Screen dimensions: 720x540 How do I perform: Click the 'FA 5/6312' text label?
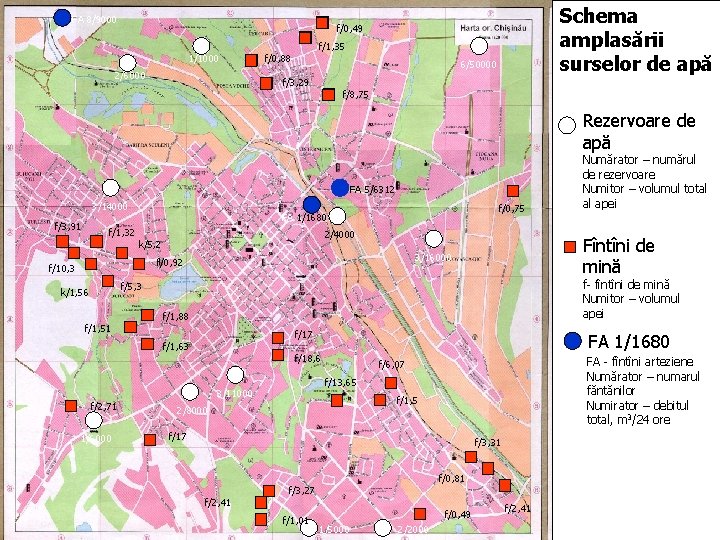coord(372,189)
